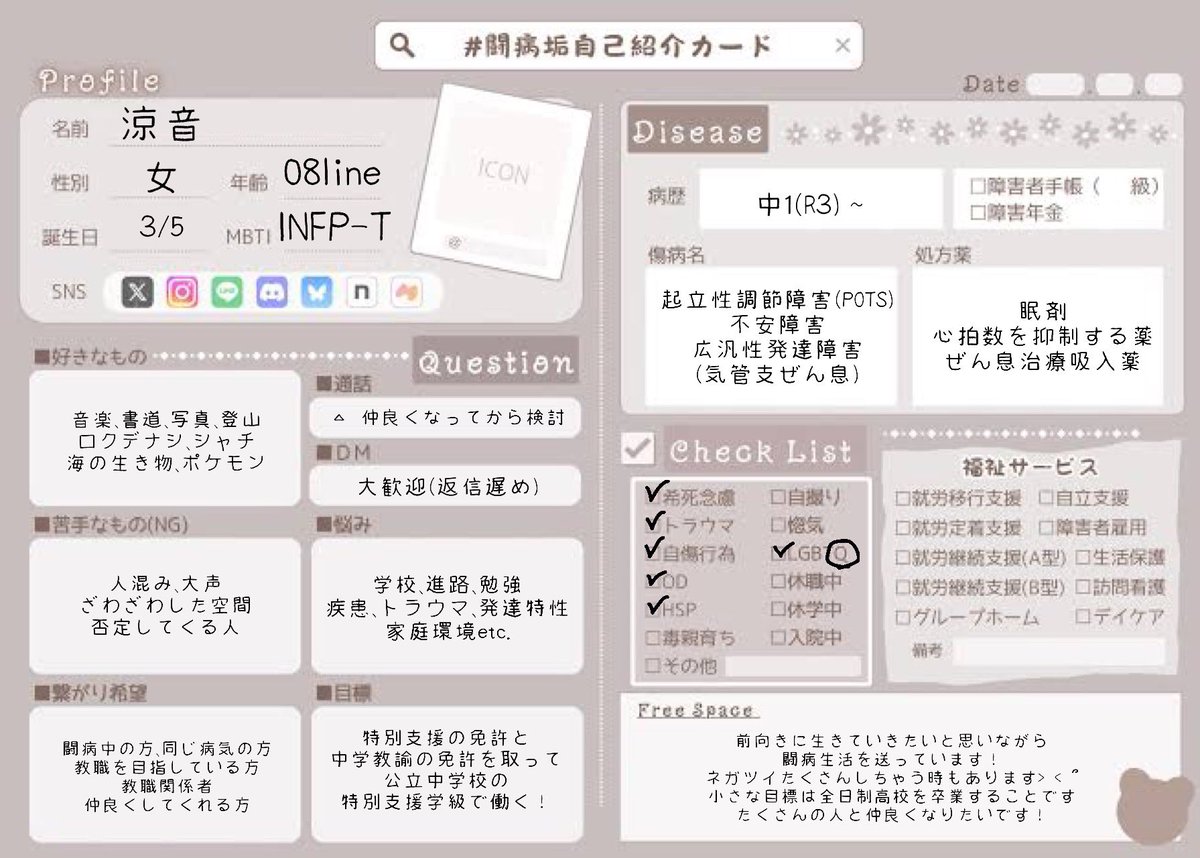Check the 障害者手帳 checkbox
Image resolution: width=1200 pixels, height=858 pixels.
(978, 186)
